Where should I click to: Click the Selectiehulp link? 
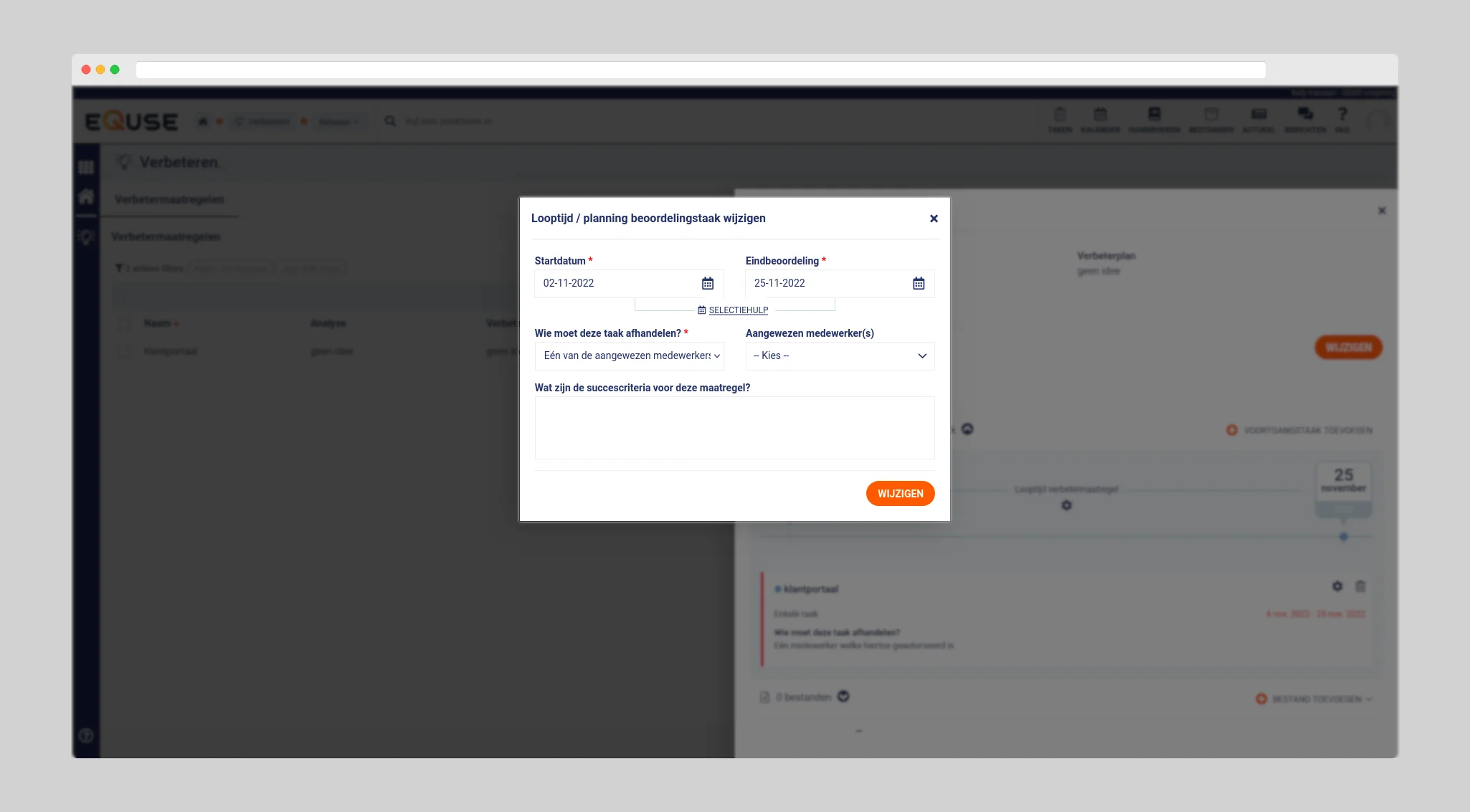[x=738, y=310]
